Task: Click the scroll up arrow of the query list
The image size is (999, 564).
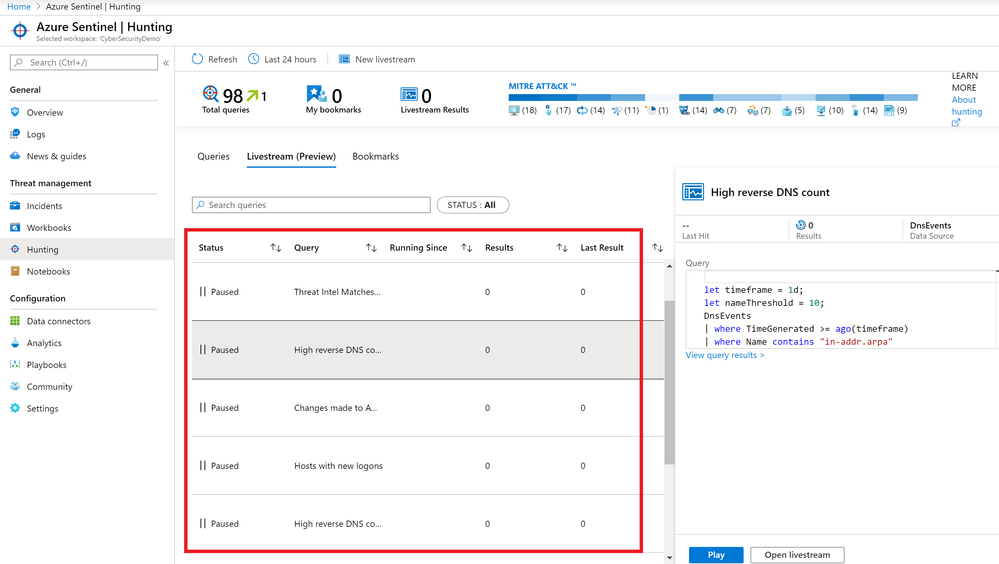Action: 669,266
